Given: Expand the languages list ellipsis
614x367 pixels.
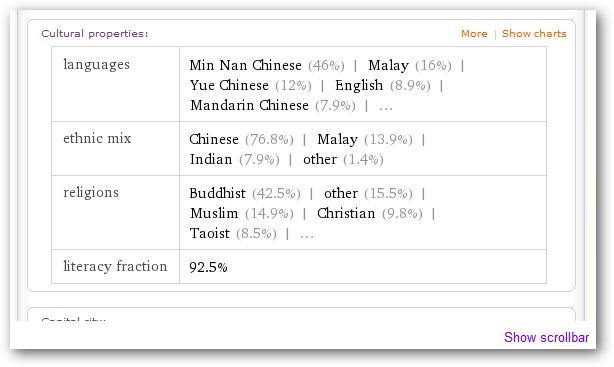Looking at the screenshot, I should point(386,106).
